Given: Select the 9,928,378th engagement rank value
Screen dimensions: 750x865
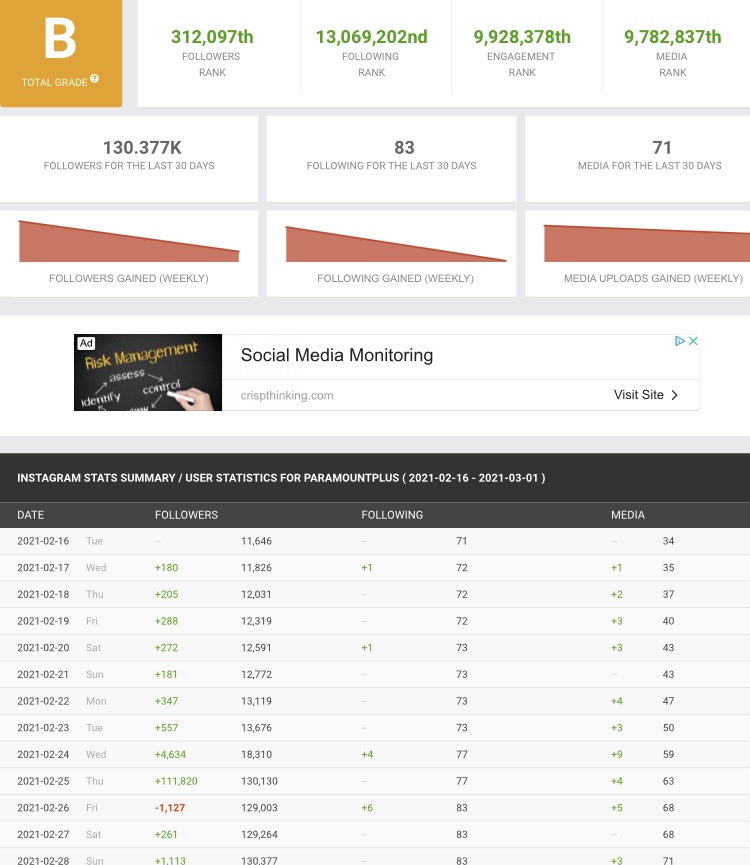Looking at the screenshot, I should coord(522,37).
